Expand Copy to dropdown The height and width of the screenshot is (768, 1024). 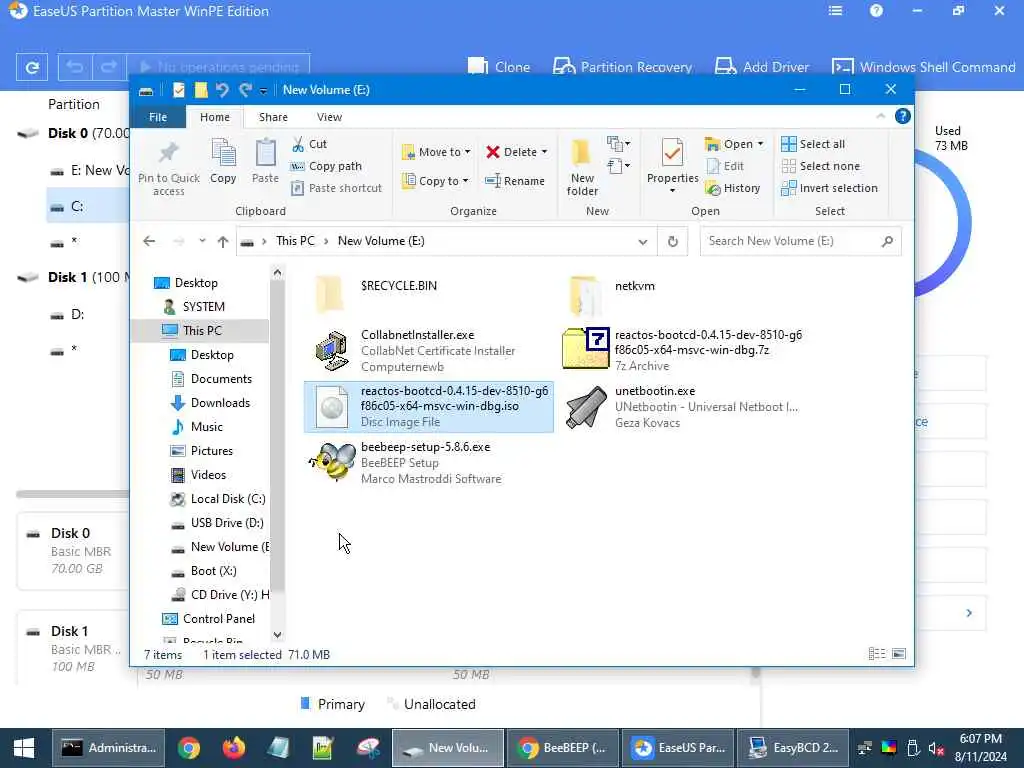[x=465, y=181]
